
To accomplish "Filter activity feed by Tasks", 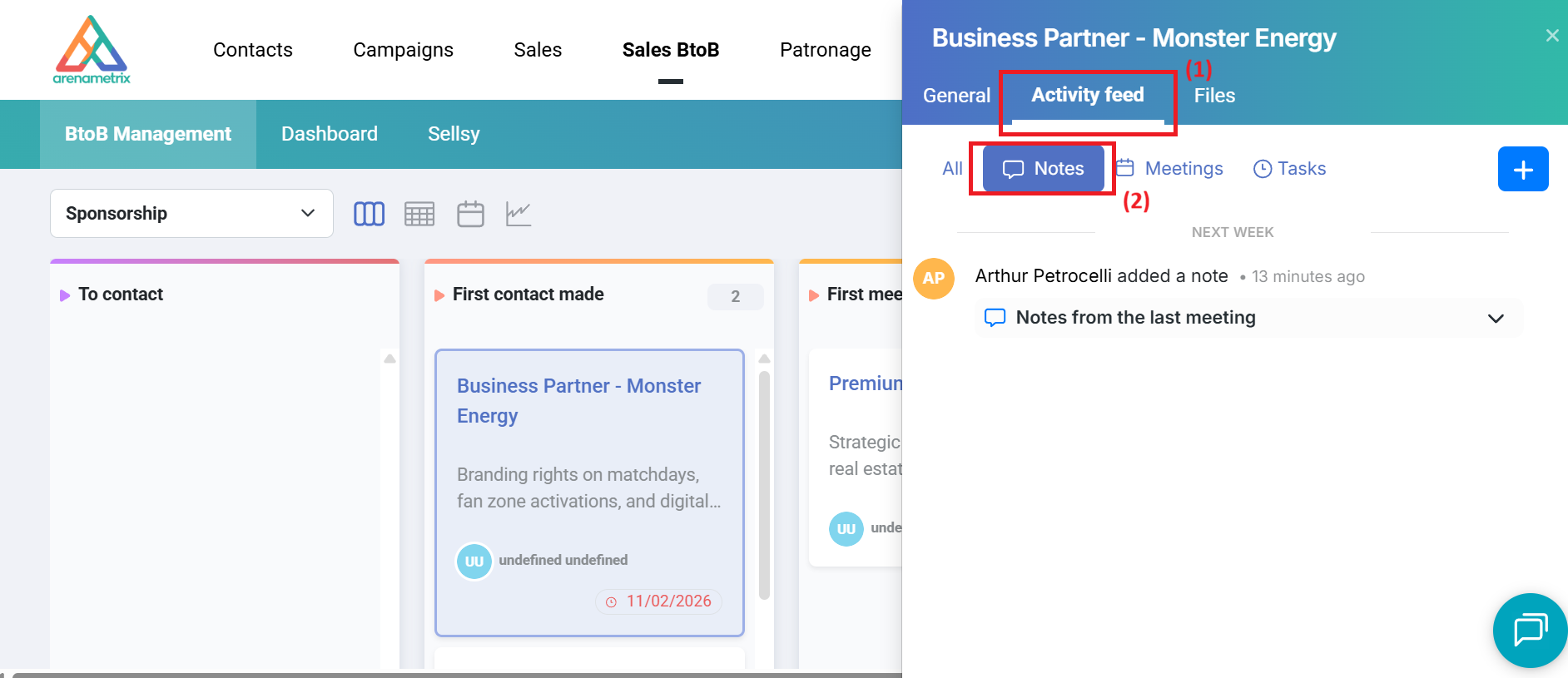I will coord(1290,169).
